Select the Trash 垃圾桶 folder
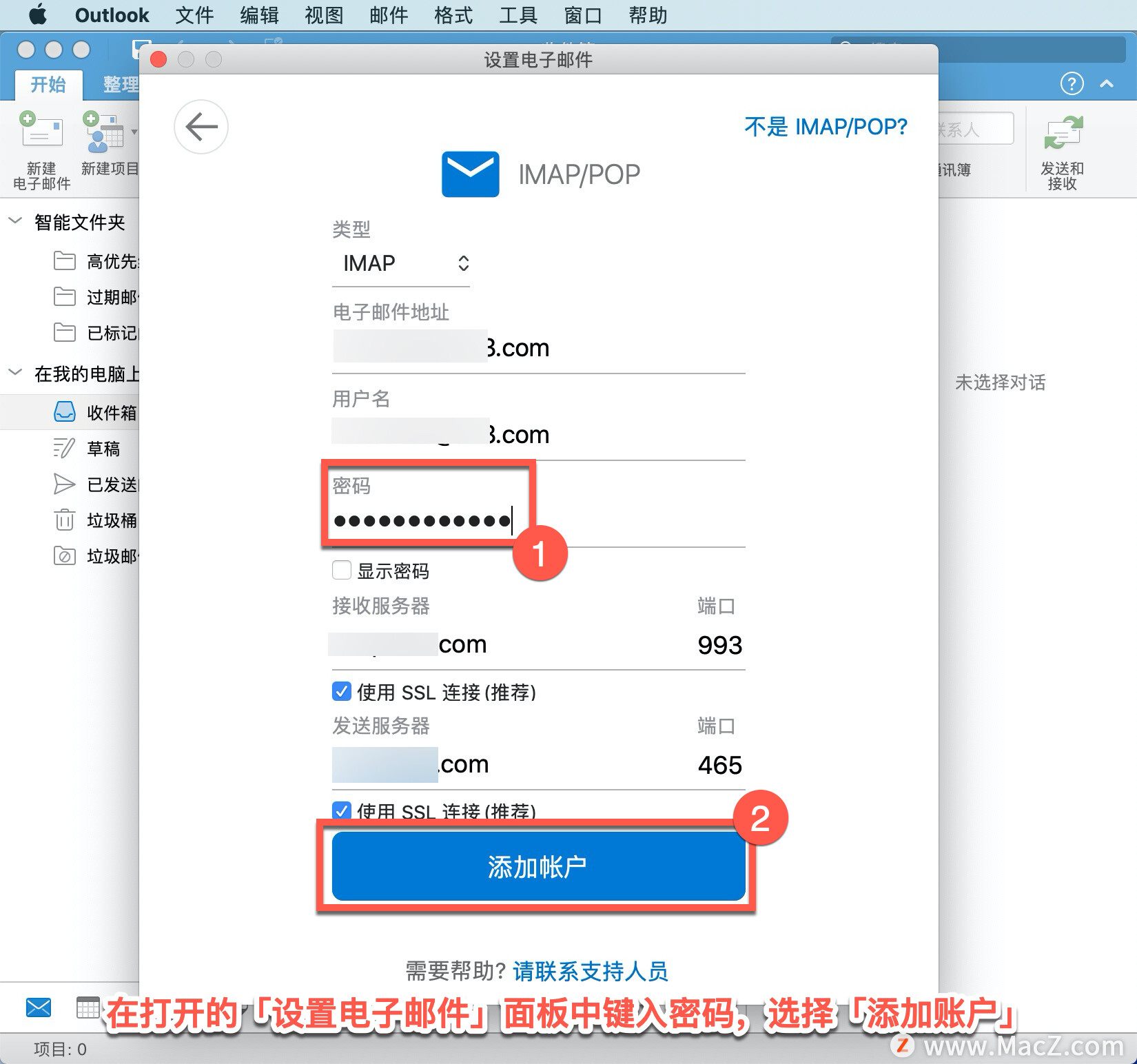Screen dimensions: 1137x1064 pyautogui.click(x=70, y=520)
